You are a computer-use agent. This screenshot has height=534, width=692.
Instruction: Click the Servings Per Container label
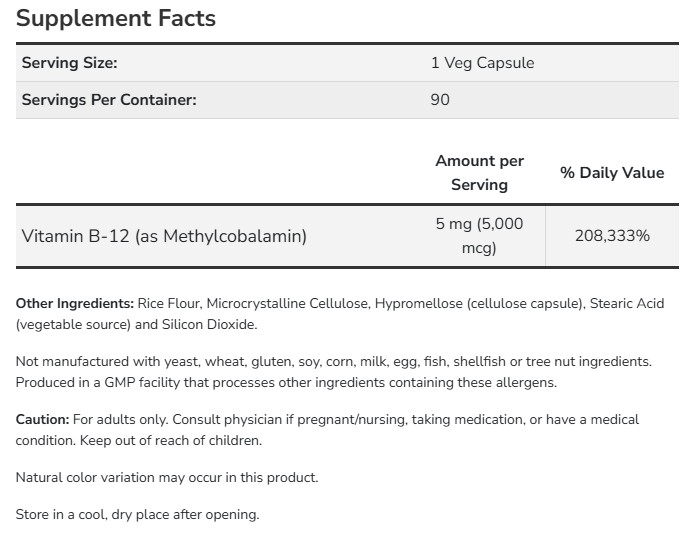tap(108, 100)
